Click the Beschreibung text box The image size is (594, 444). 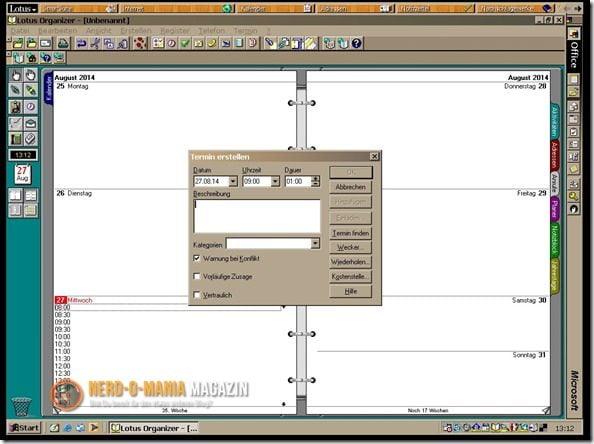(x=257, y=216)
